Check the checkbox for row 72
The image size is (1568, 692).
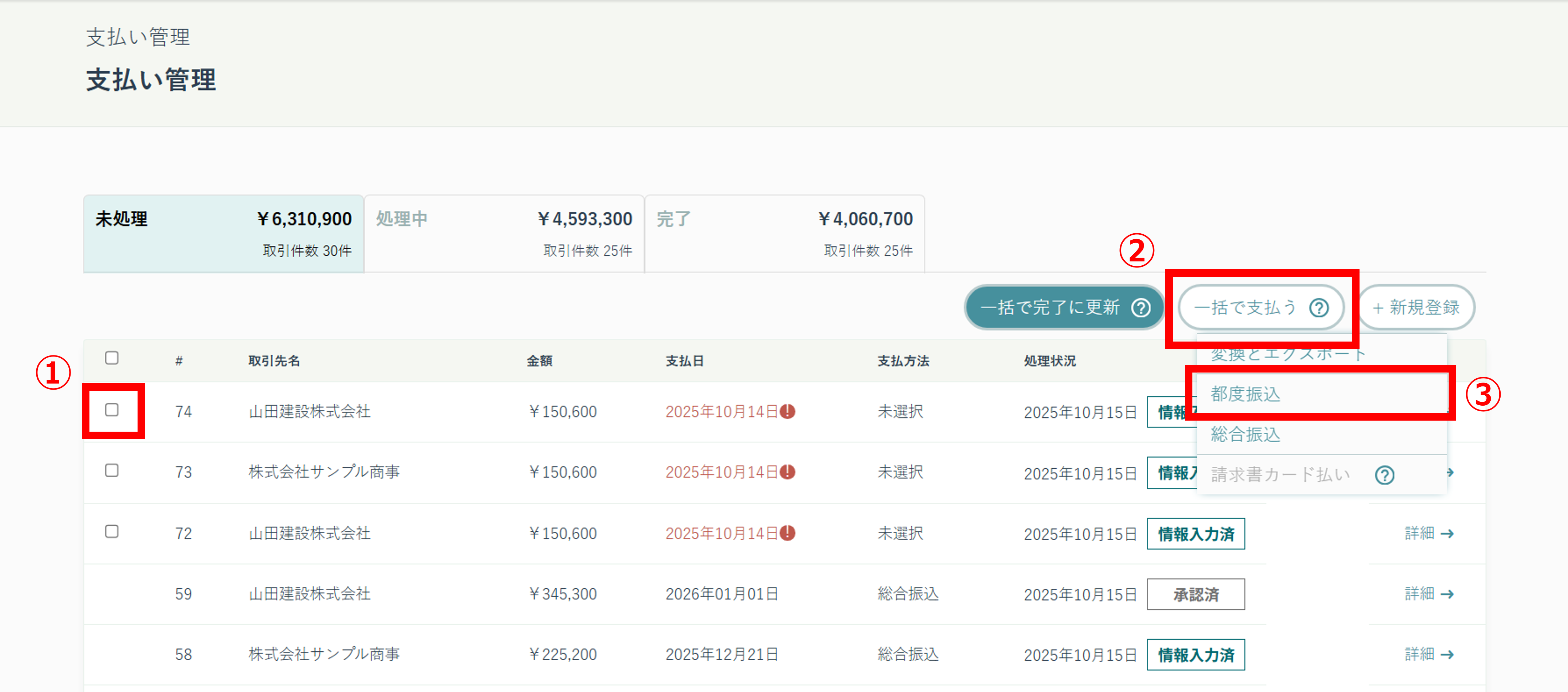coord(112,531)
